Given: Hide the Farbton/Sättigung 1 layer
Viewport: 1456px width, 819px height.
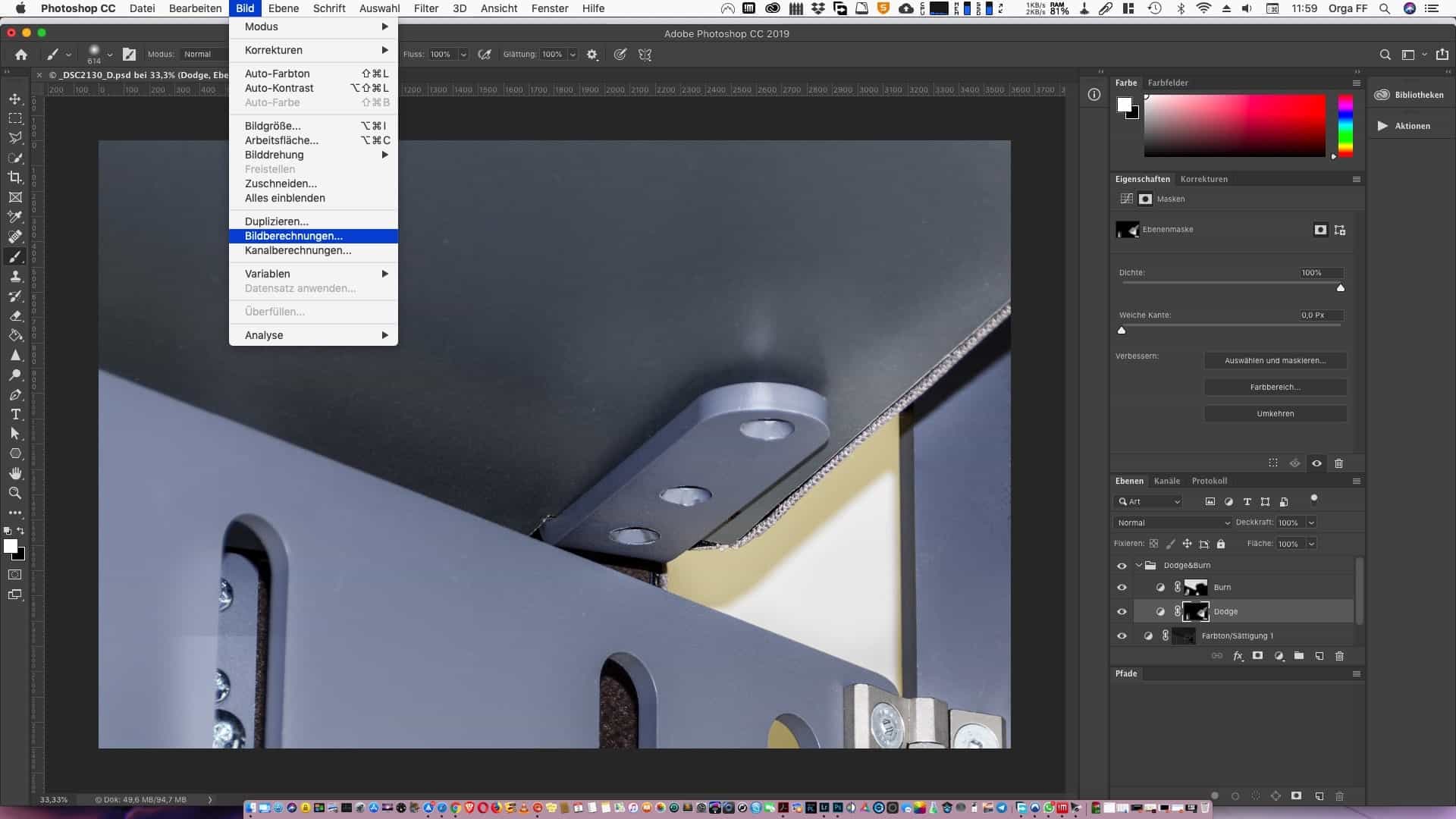Looking at the screenshot, I should click(x=1122, y=636).
